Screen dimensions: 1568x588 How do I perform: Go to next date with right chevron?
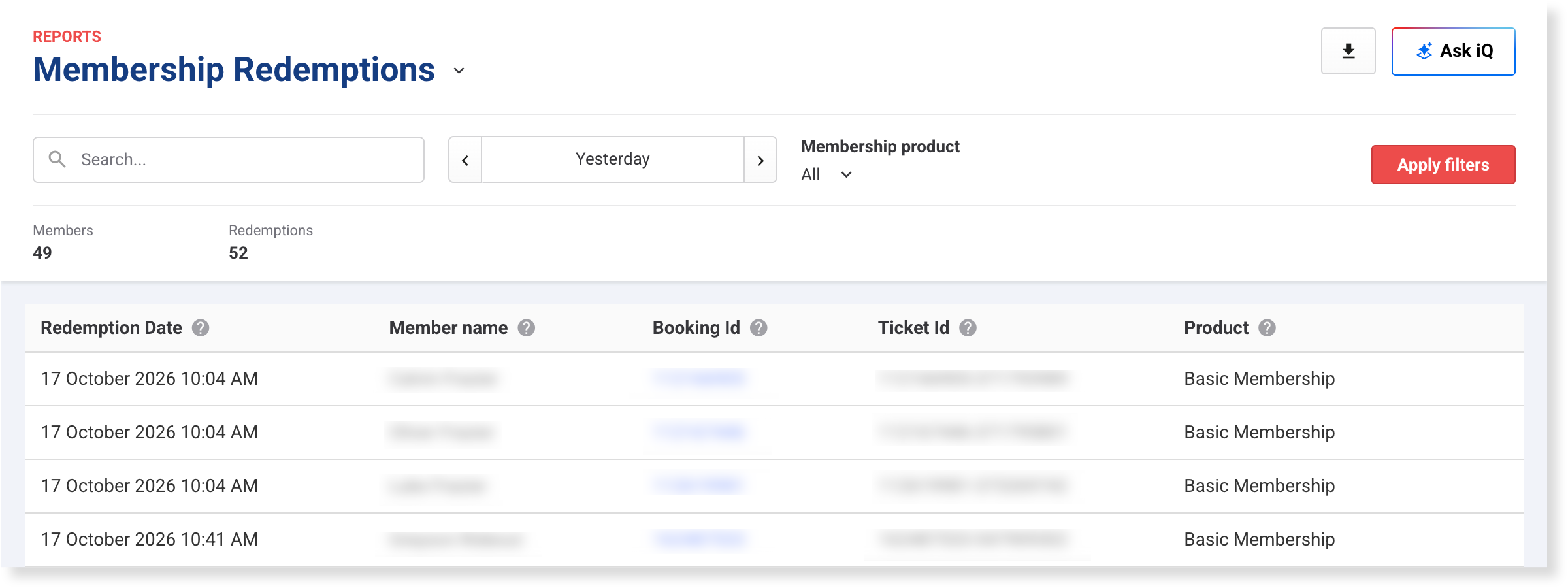[760, 160]
